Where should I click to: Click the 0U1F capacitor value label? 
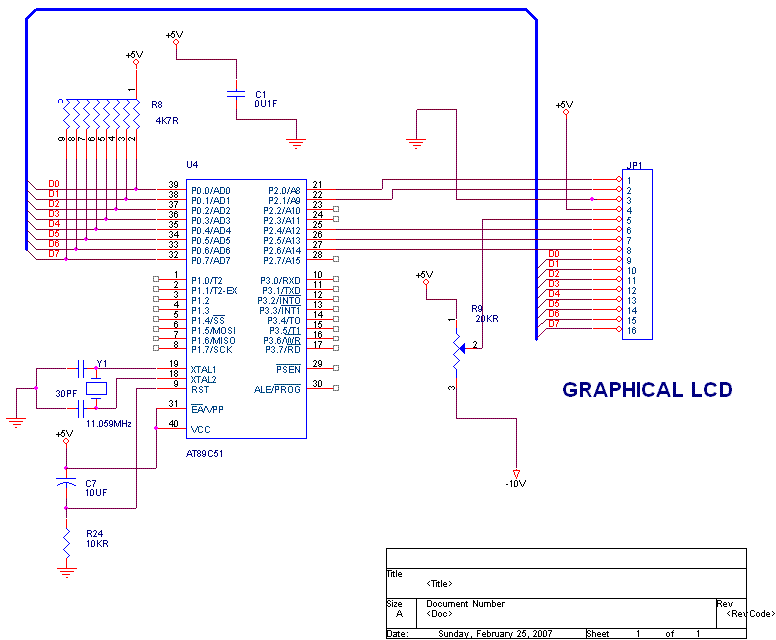click(266, 104)
